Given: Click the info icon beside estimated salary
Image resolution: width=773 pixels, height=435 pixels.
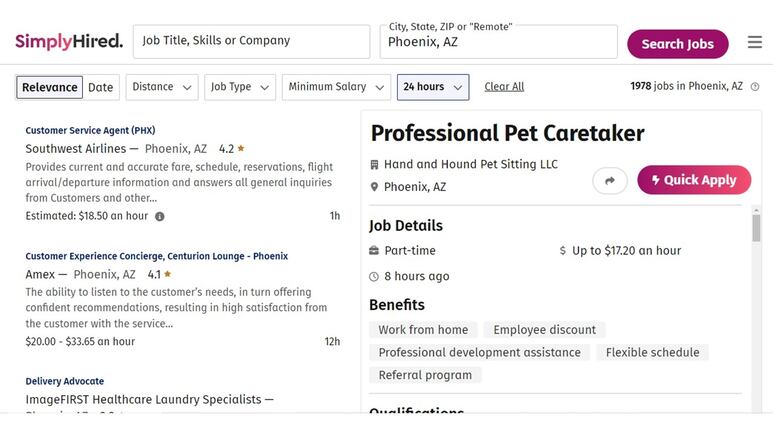Looking at the screenshot, I should pos(160,216).
